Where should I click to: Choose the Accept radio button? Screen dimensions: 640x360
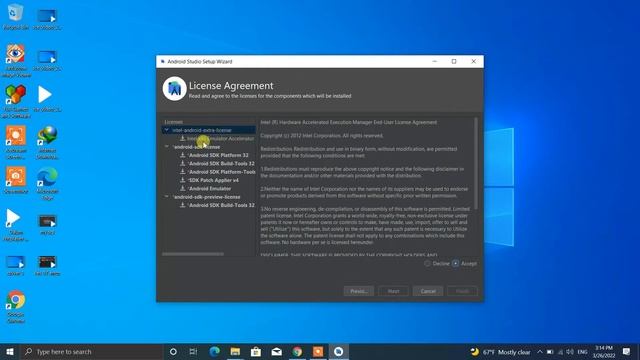pos(456,263)
